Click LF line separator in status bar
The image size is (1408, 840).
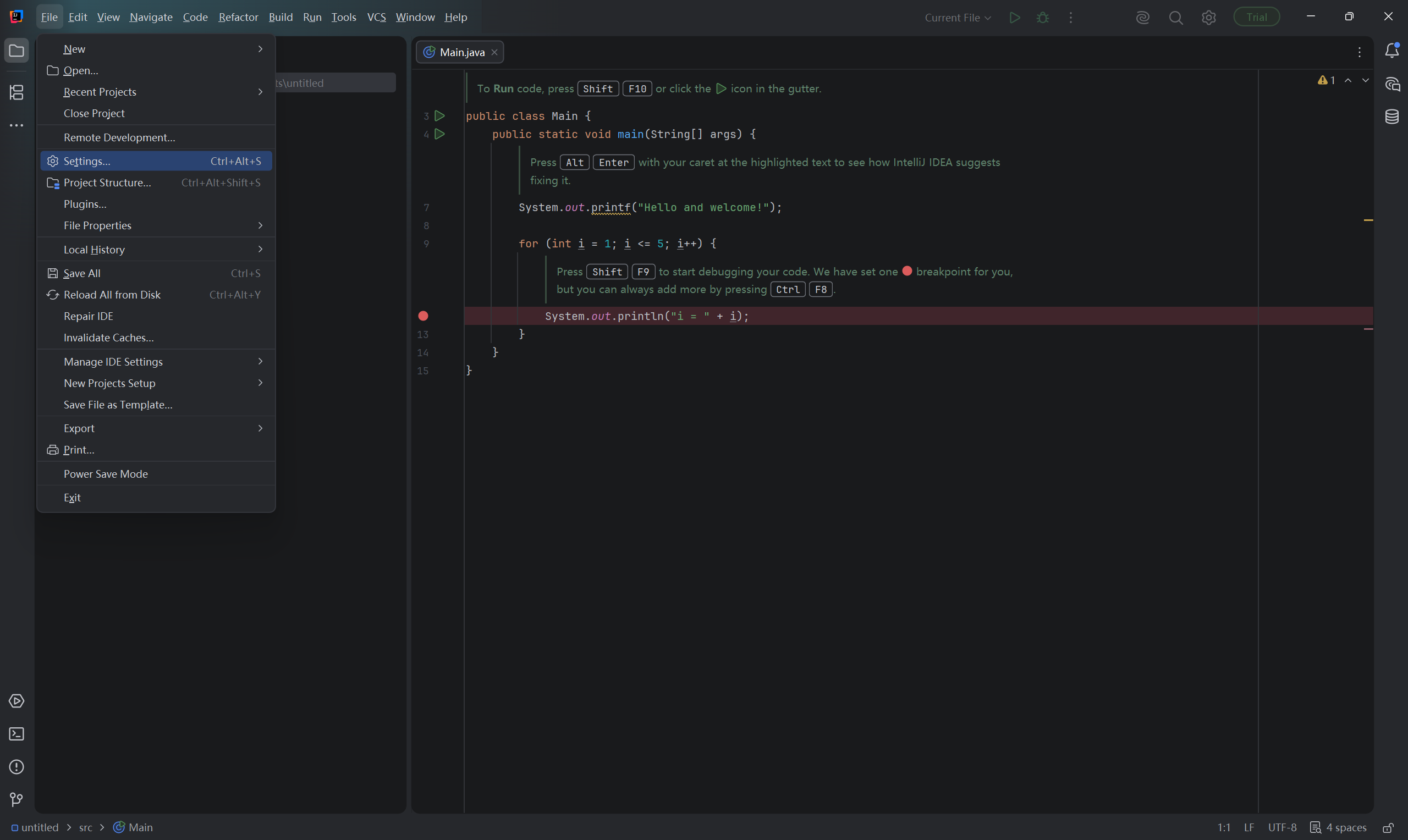(x=1249, y=827)
